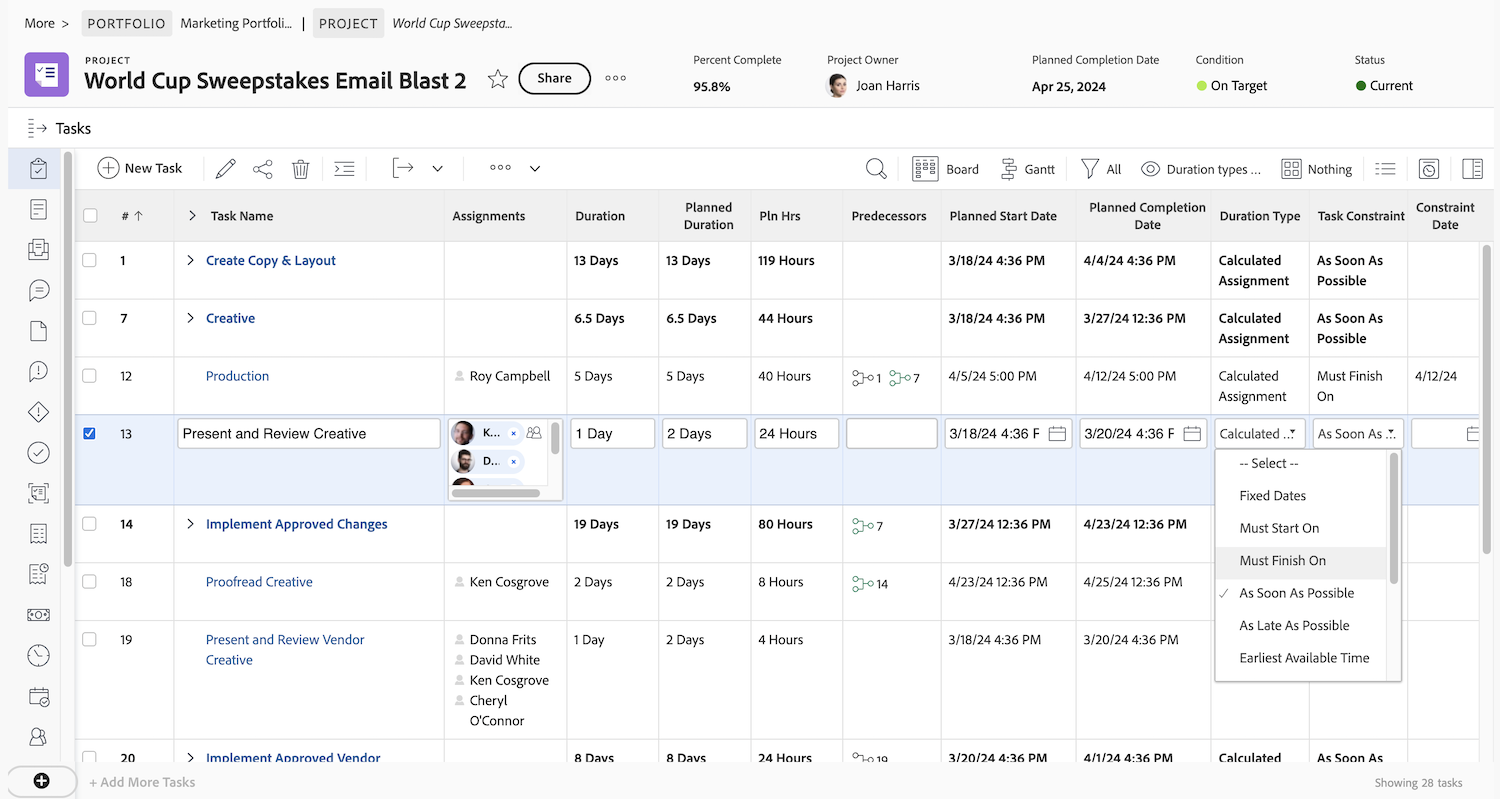
Task: Click the trash delete icon
Action: pyautogui.click(x=300, y=169)
